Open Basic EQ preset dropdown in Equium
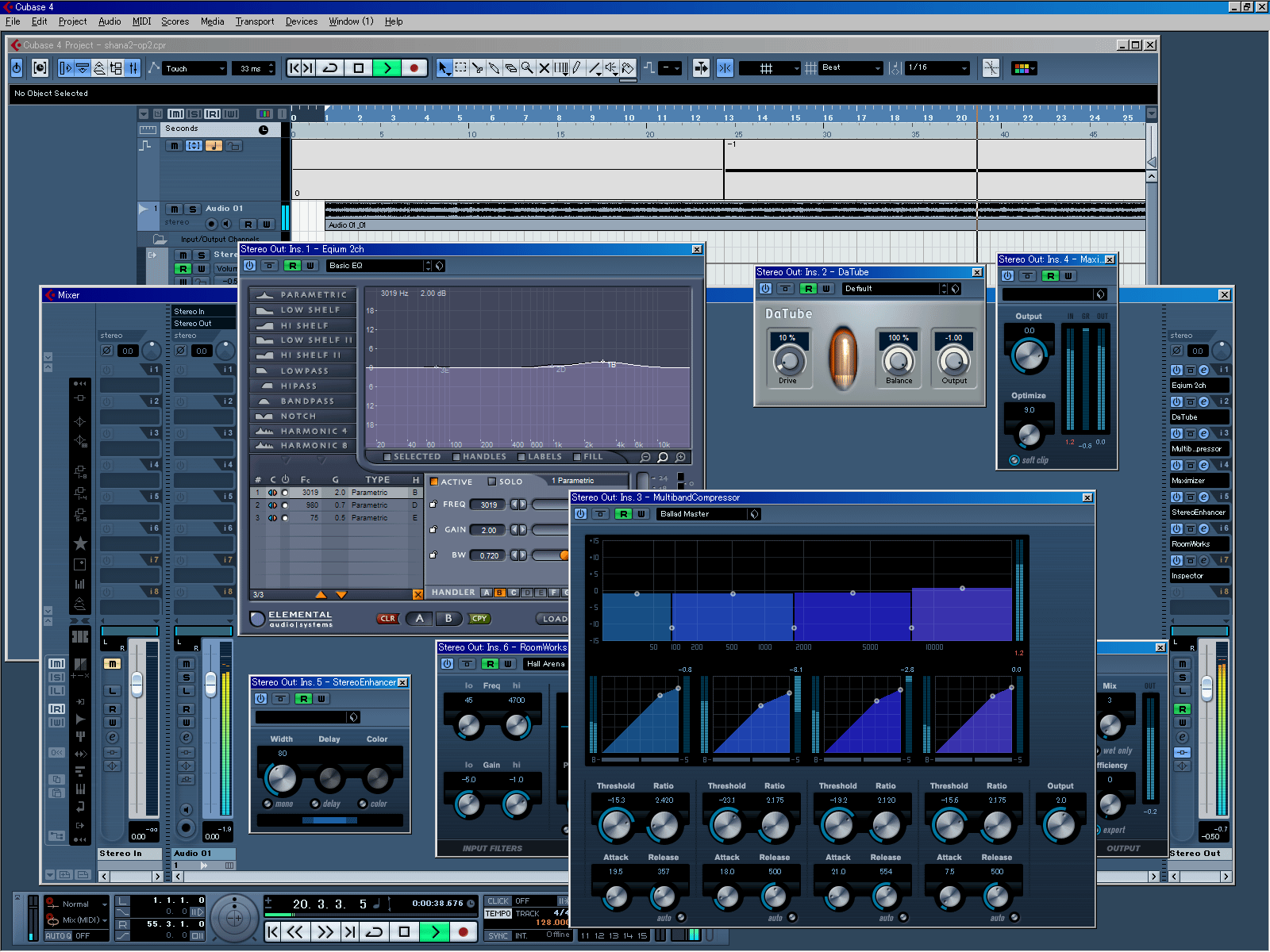The image size is (1270, 952). [379, 266]
